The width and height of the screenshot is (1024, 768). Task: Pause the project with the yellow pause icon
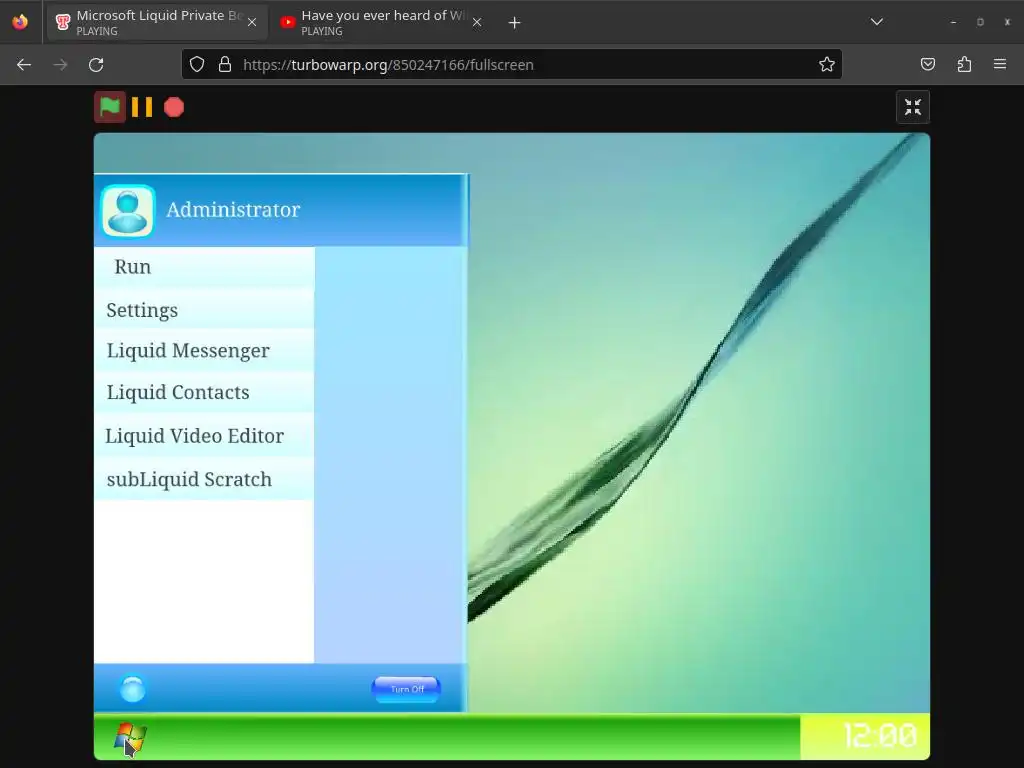click(x=142, y=107)
